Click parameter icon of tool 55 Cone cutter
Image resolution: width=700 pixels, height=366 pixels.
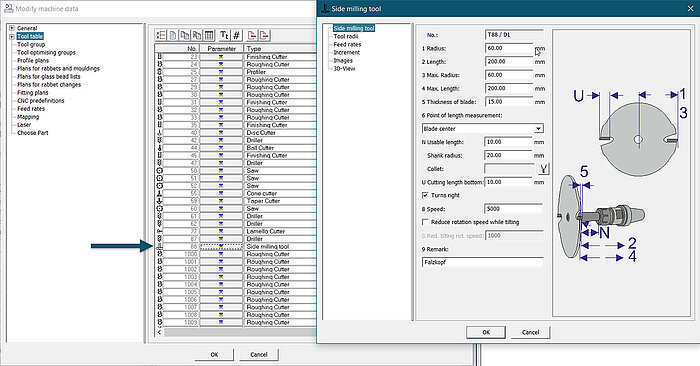point(221,193)
